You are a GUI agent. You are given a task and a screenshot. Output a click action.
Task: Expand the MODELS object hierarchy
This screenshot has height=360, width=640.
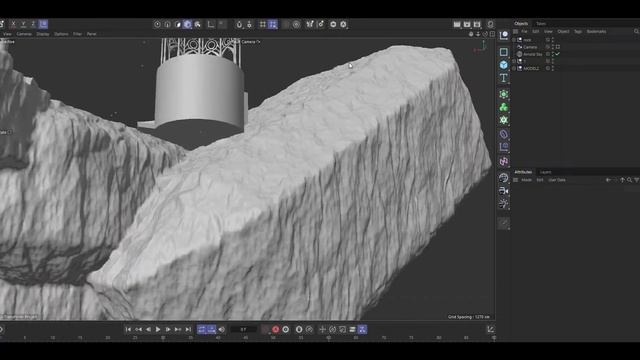(x=514, y=68)
